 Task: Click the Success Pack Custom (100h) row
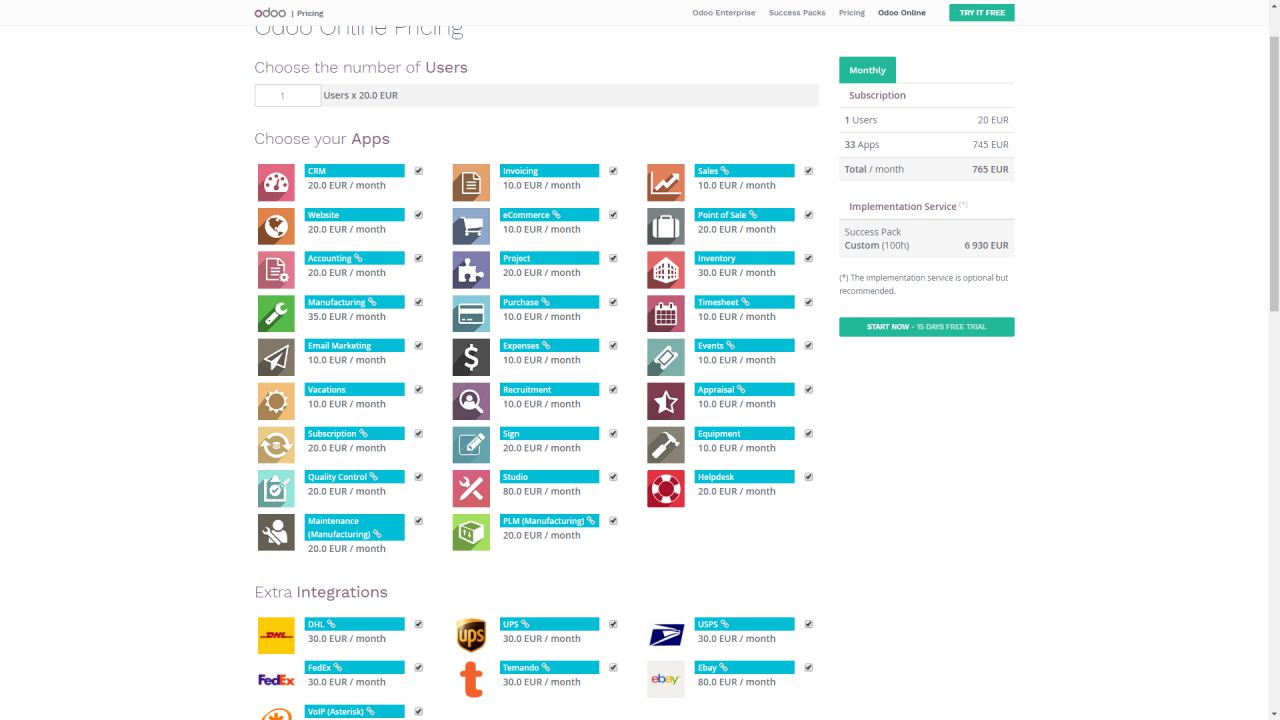(927, 238)
